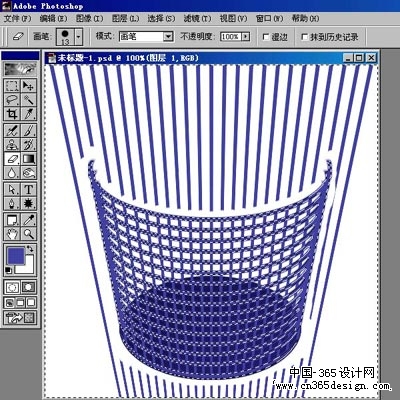Open the blue foreground color swatch
Image resolution: width=400 pixels, height=400 pixels.
click(x=16, y=256)
